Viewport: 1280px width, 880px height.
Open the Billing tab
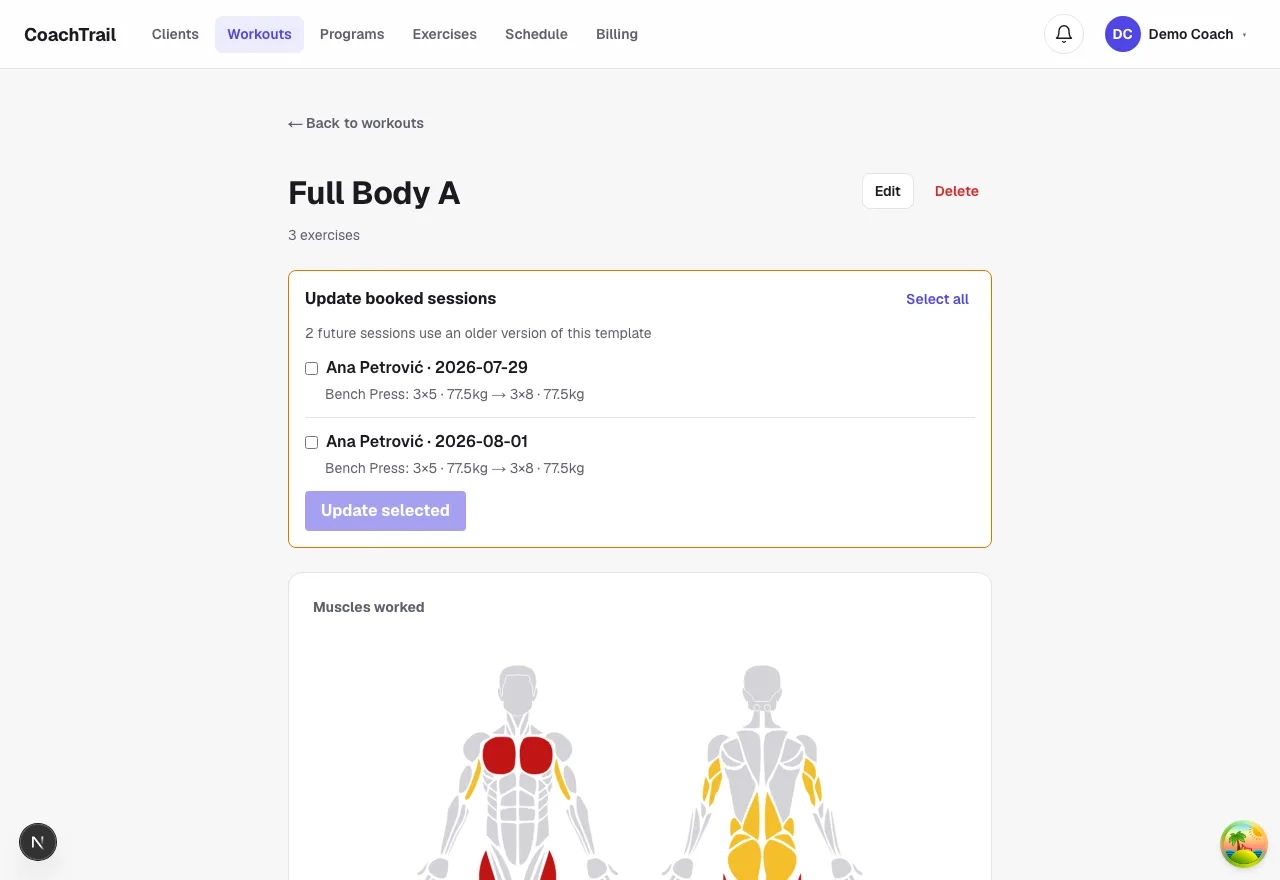617,34
